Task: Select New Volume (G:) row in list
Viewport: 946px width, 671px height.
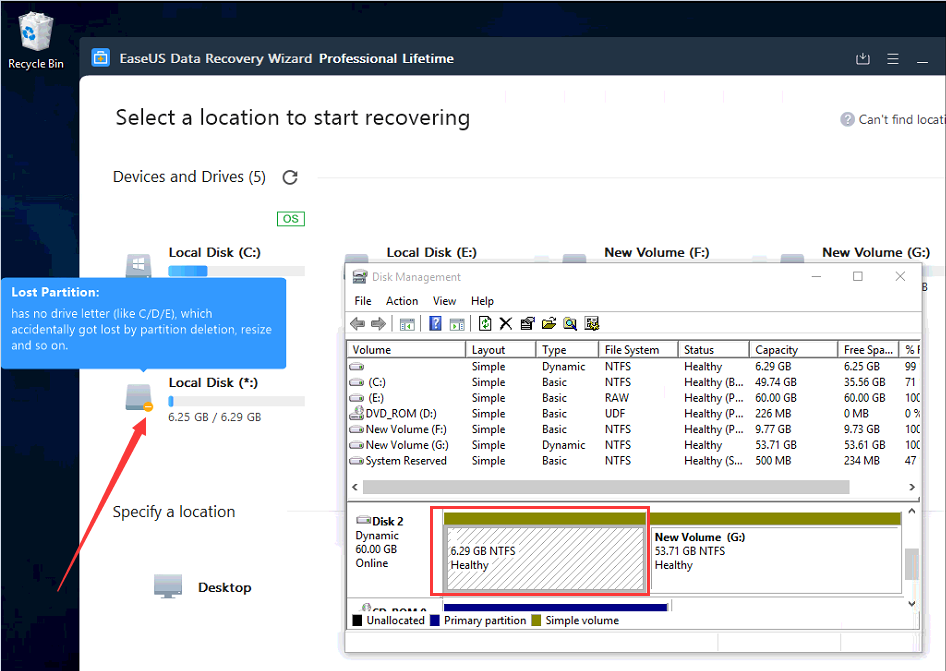Action: click(x=633, y=445)
